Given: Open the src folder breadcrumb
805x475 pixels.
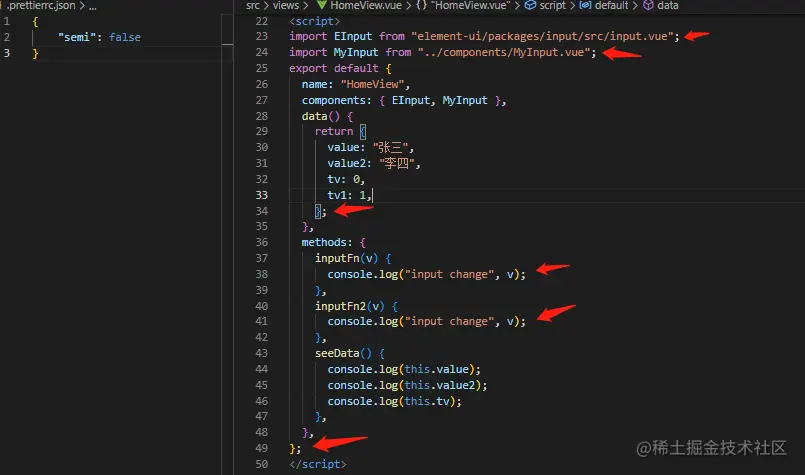Looking at the screenshot, I should click(253, 5).
